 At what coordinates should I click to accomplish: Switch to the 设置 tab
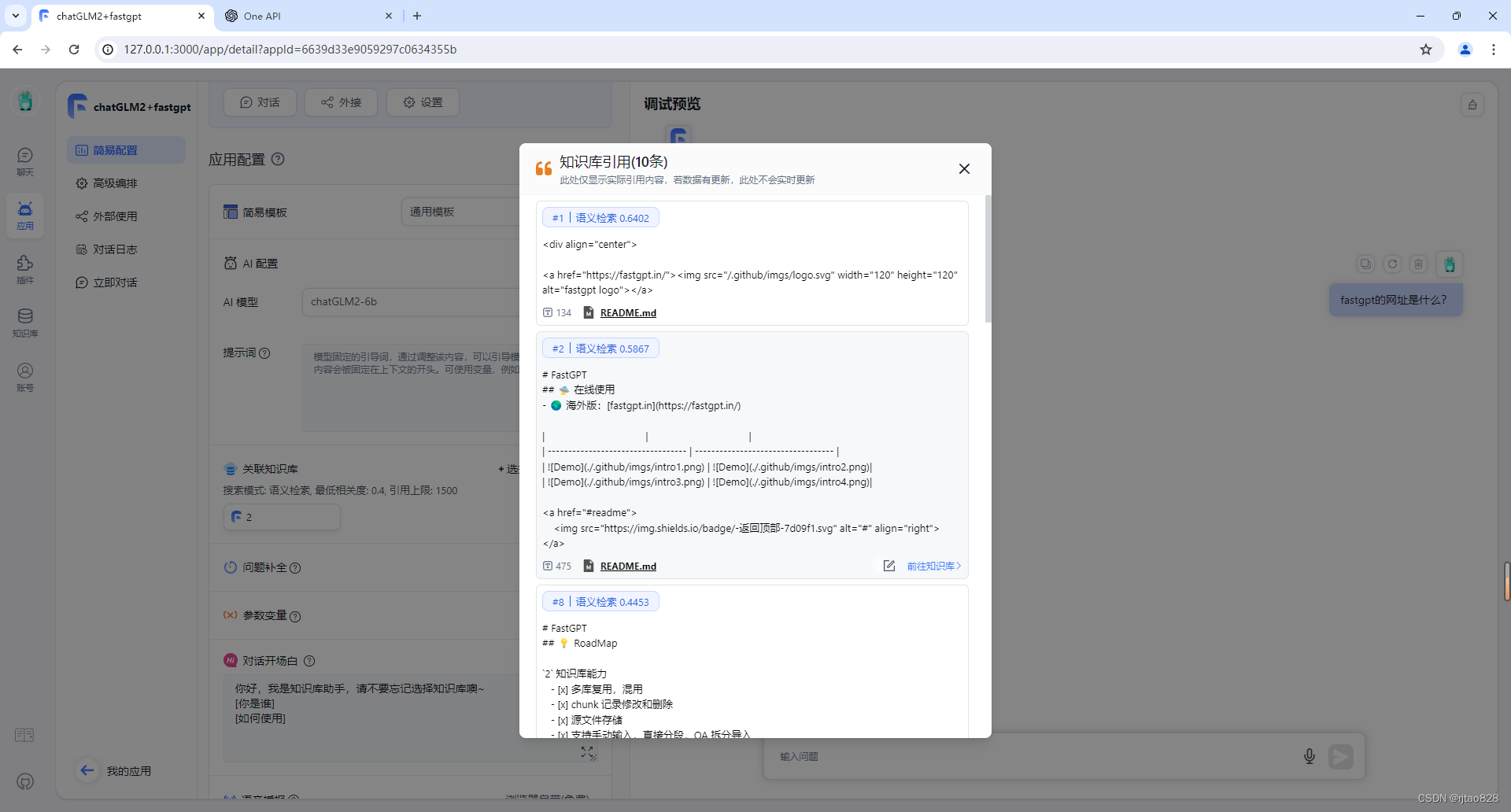pyautogui.click(x=423, y=102)
